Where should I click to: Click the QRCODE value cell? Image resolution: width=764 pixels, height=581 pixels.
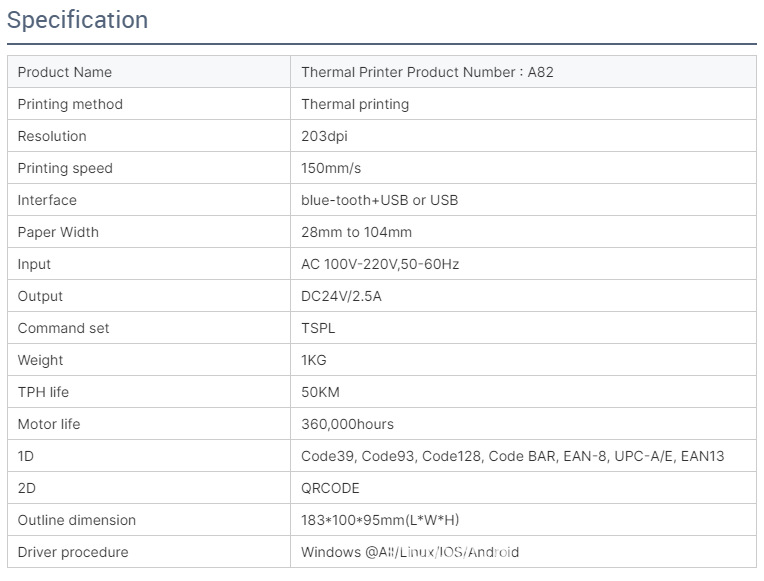click(330, 488)
